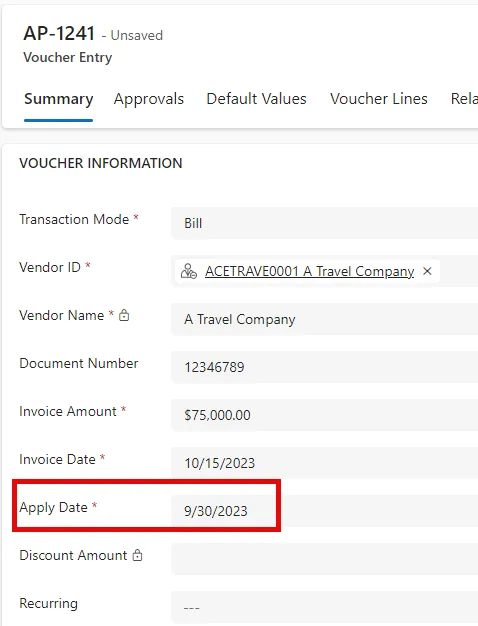Click the Invoice Date label
The image size is (478, 626).
[x=58, y=459]
